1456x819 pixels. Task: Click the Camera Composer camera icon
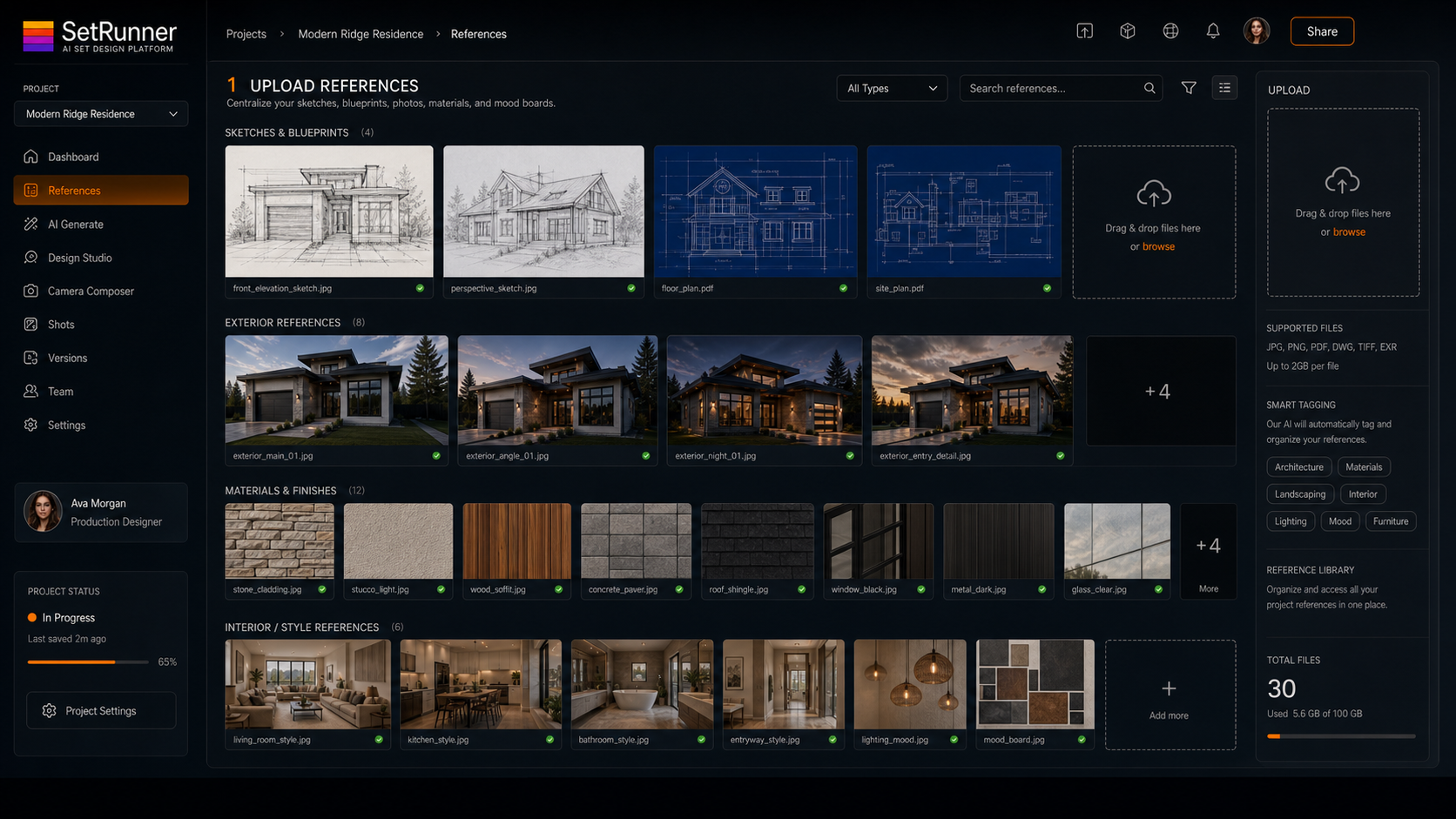click(x=31, y=291)
